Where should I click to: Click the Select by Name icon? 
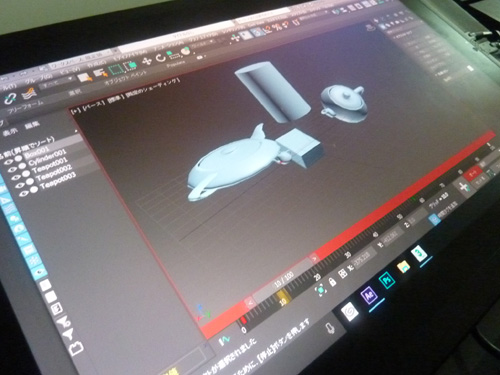coord(99,73)
